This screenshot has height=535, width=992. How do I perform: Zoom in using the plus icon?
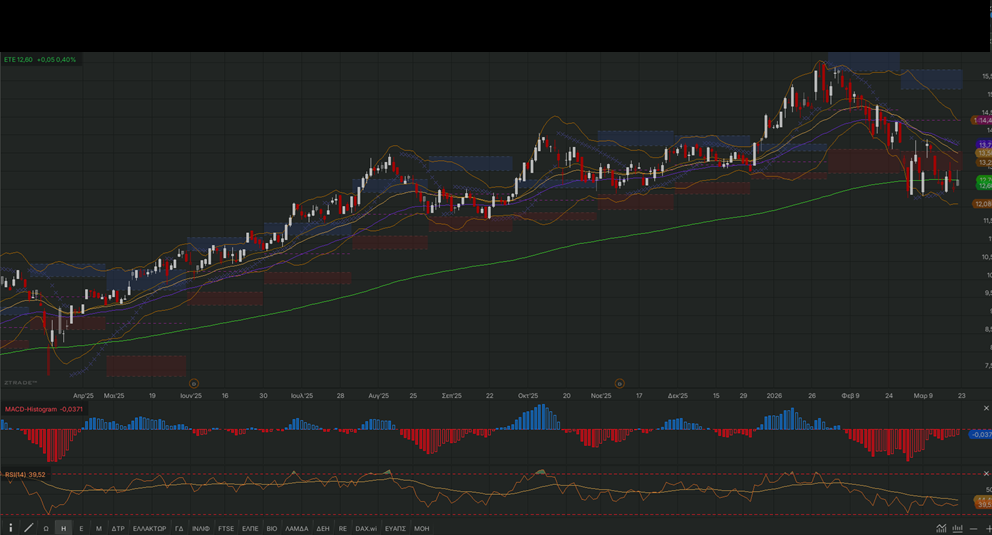pyautogui.click(x=988, y=529)
